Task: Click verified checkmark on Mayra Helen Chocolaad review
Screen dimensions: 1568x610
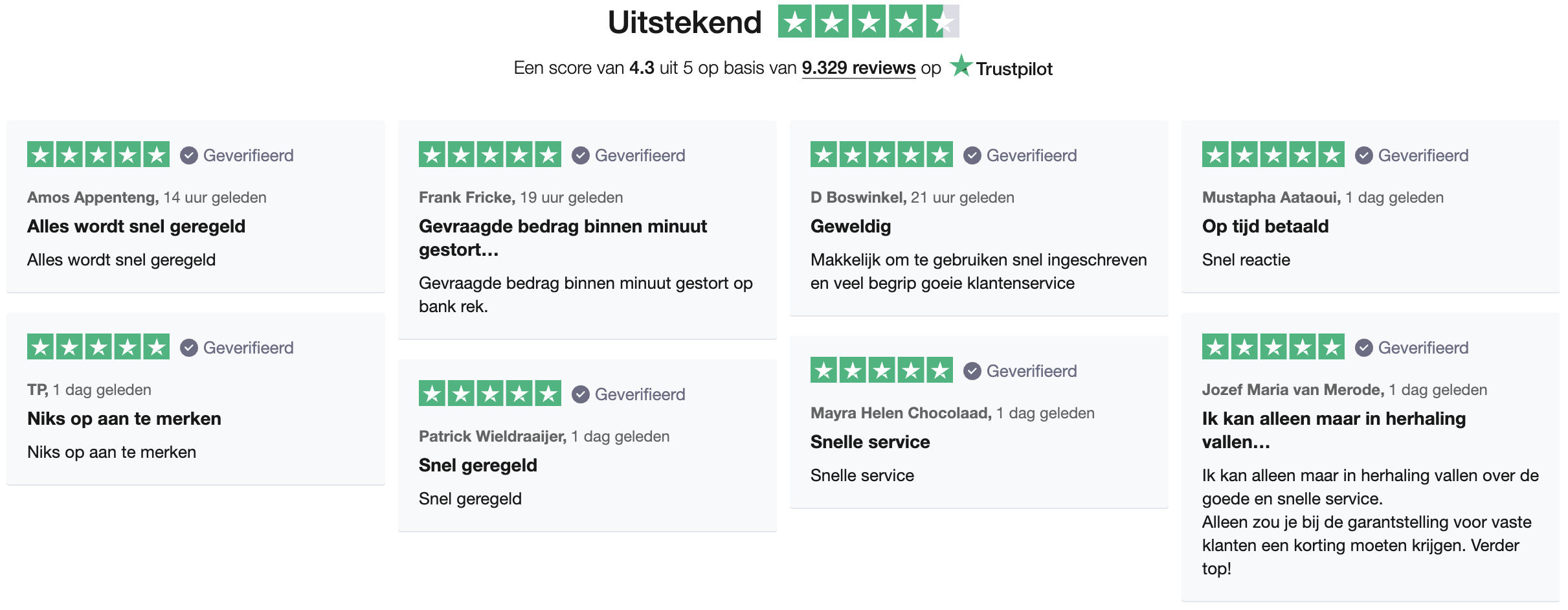Action: coord(972,371)
